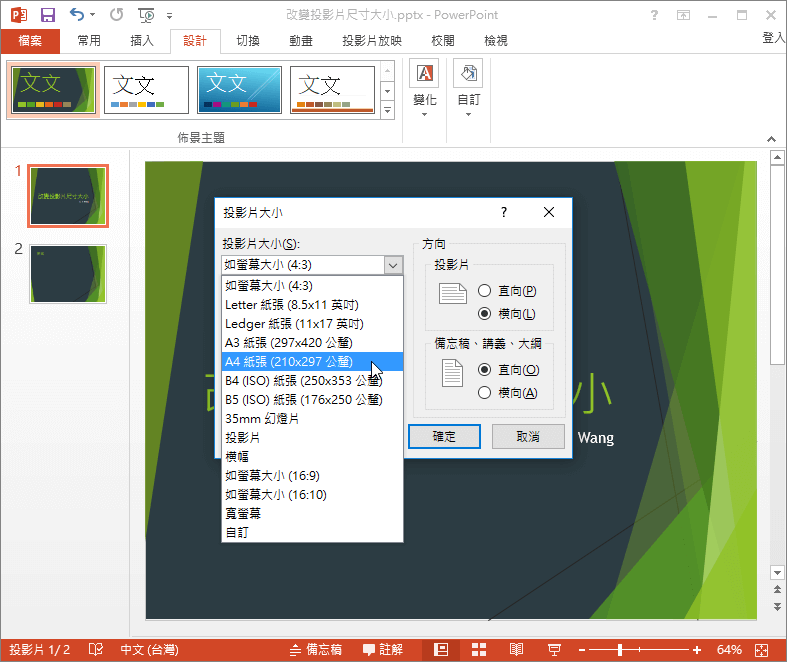
Task: Click the Undo arrow icon
Action: pyautogui.click(x=78, y=15)
